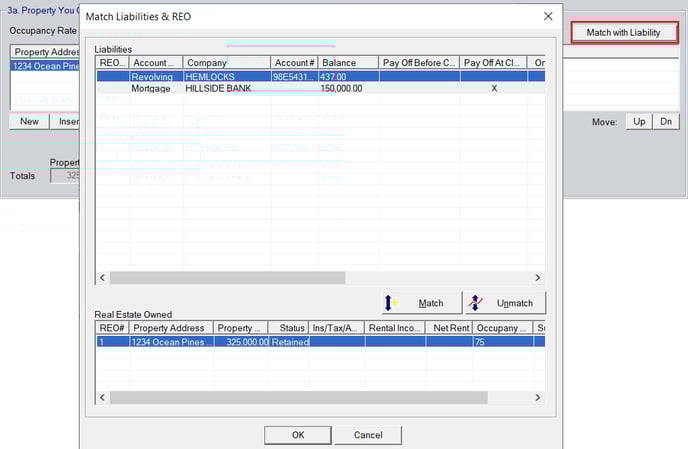The width and height of the screenshot is (688, 449).
Task: Select the Revolving cell in HEMLOCKS row
Action: click(x=156, y=77)
